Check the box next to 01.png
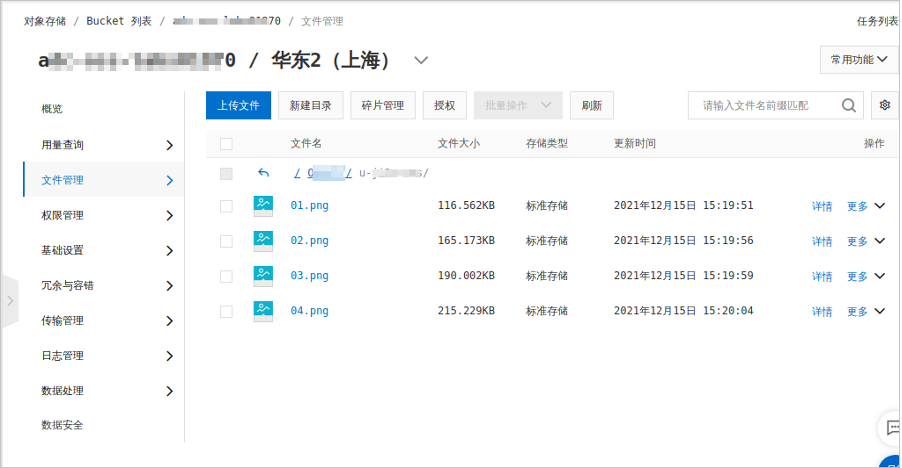Viewport: 902px width, 468px height. point(226,206)
